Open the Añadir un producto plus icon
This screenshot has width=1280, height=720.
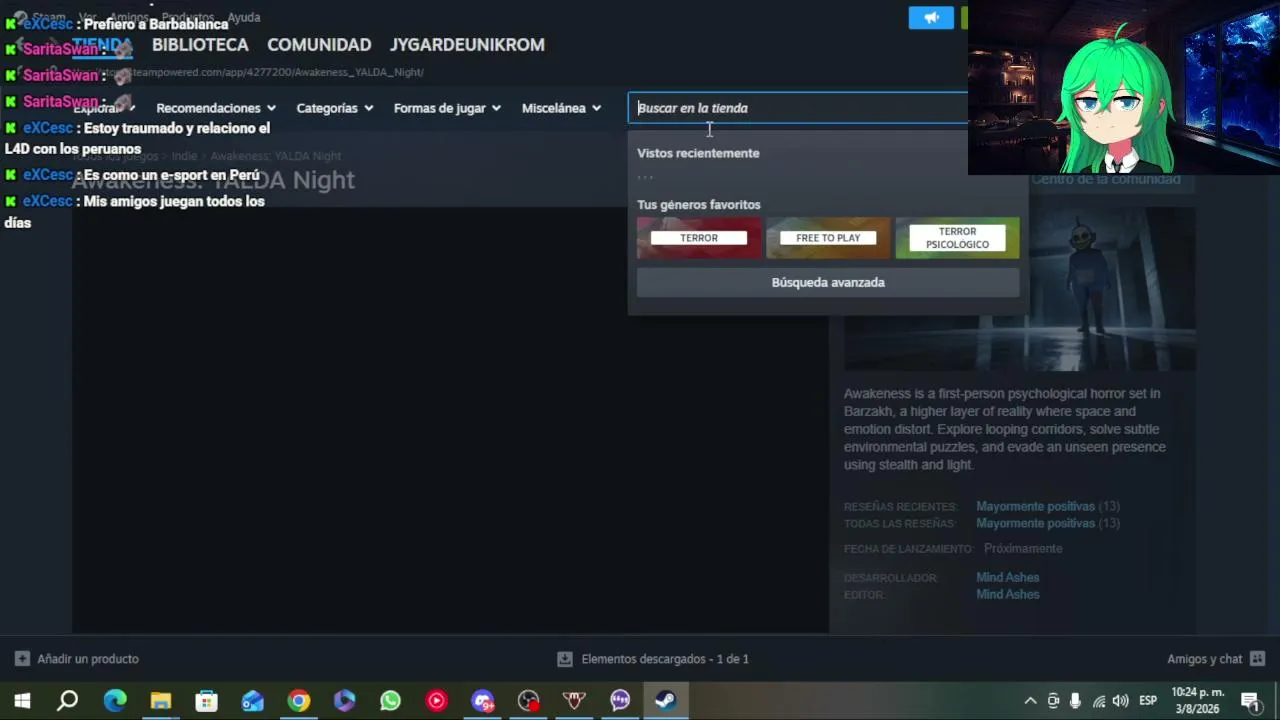tap(22, 659)
